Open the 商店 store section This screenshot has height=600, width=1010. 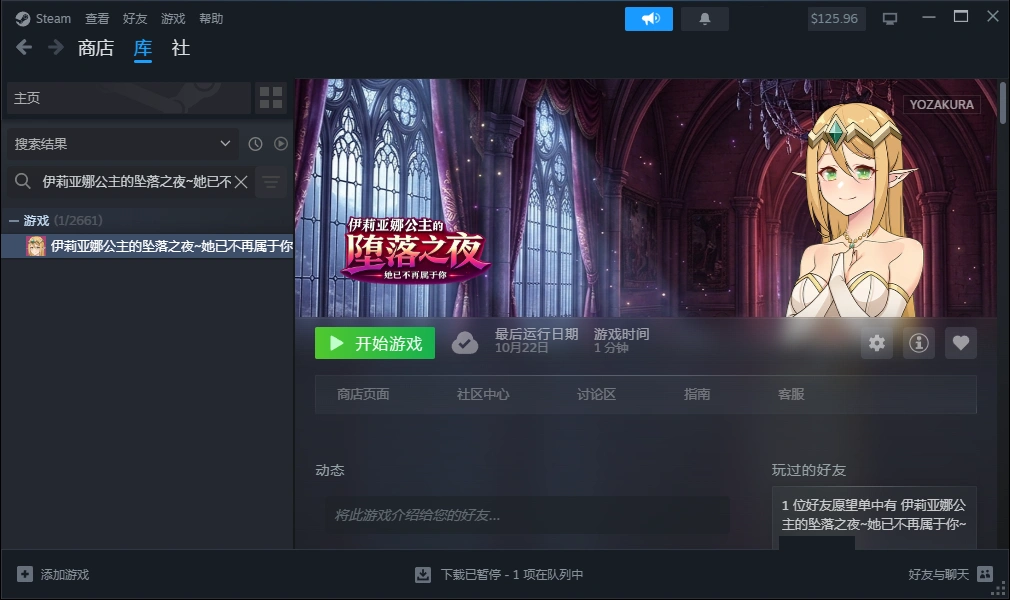click(x=95, y=48)
